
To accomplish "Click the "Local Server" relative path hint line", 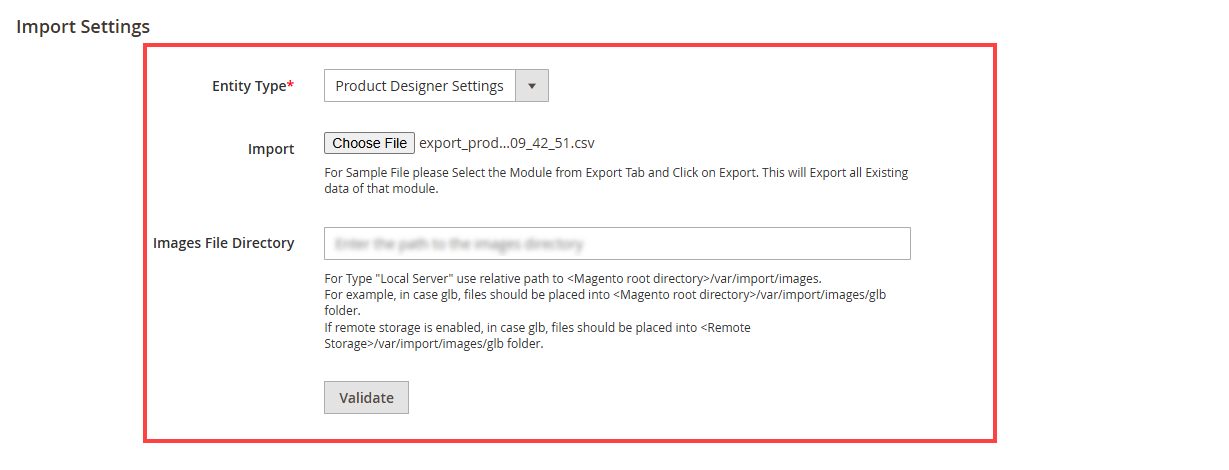I will 572,278.
